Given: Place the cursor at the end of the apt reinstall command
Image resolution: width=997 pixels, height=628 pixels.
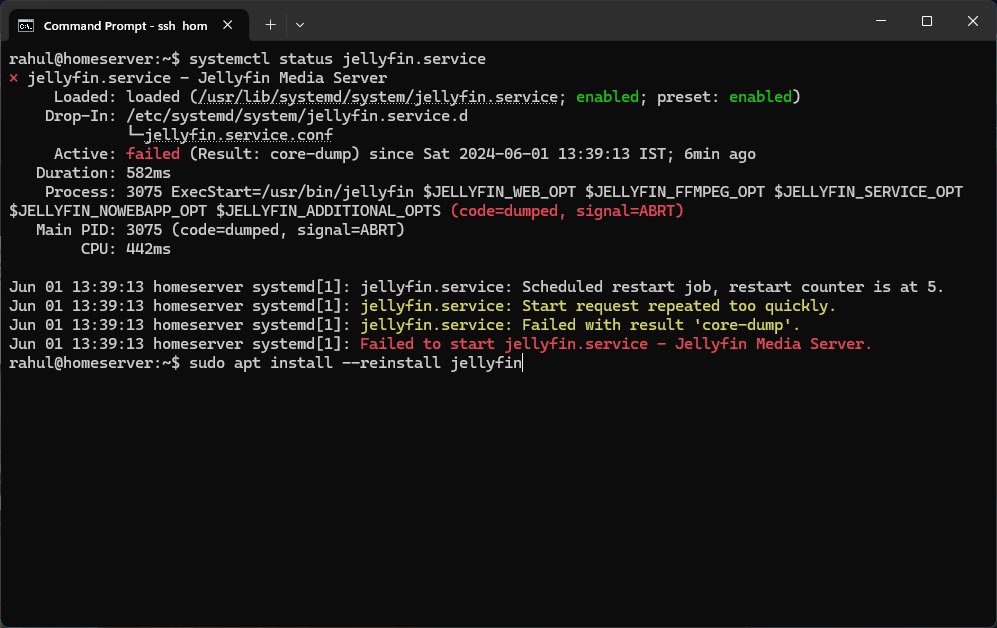Looking at the screenshot, I should pos(523,363).
